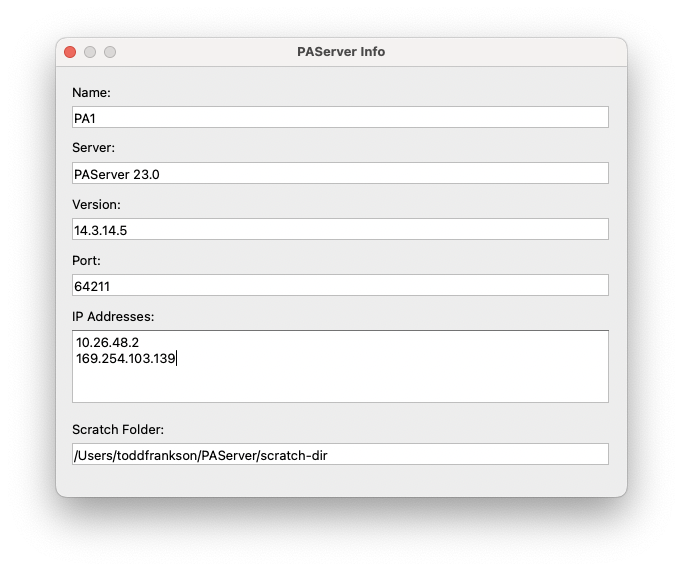Click the IP Addresses: label
Viewport: 683px width, 571px height.
pyautogui.click(x=113, y=317)
